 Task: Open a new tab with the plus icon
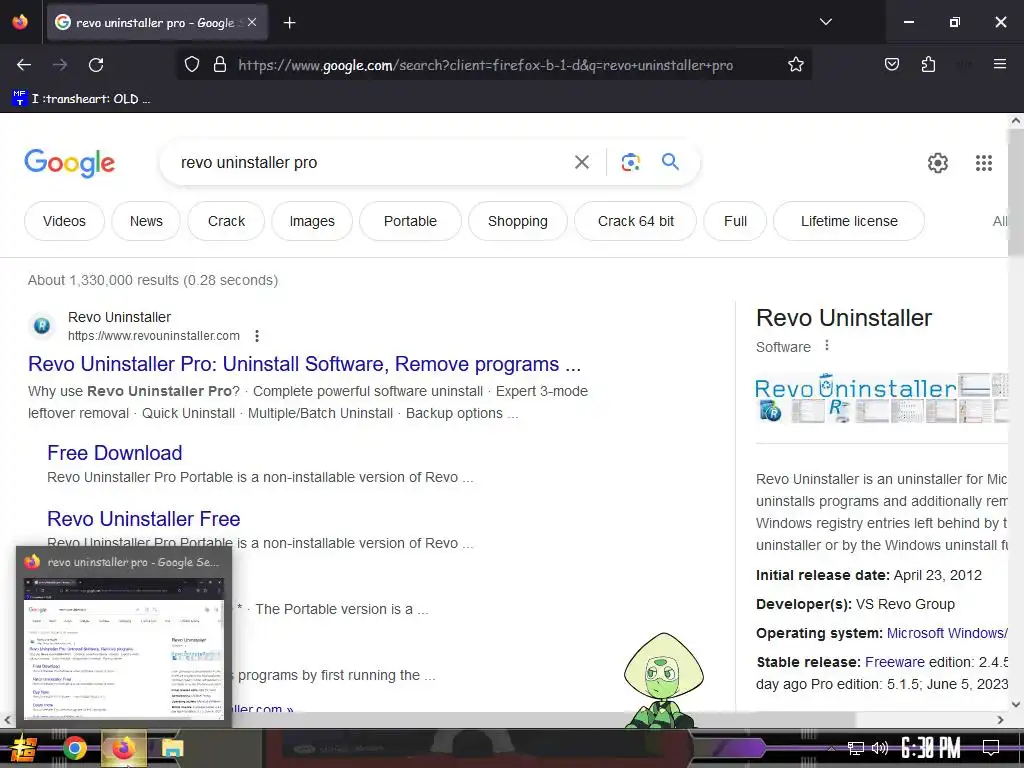[x=289, y=23]
